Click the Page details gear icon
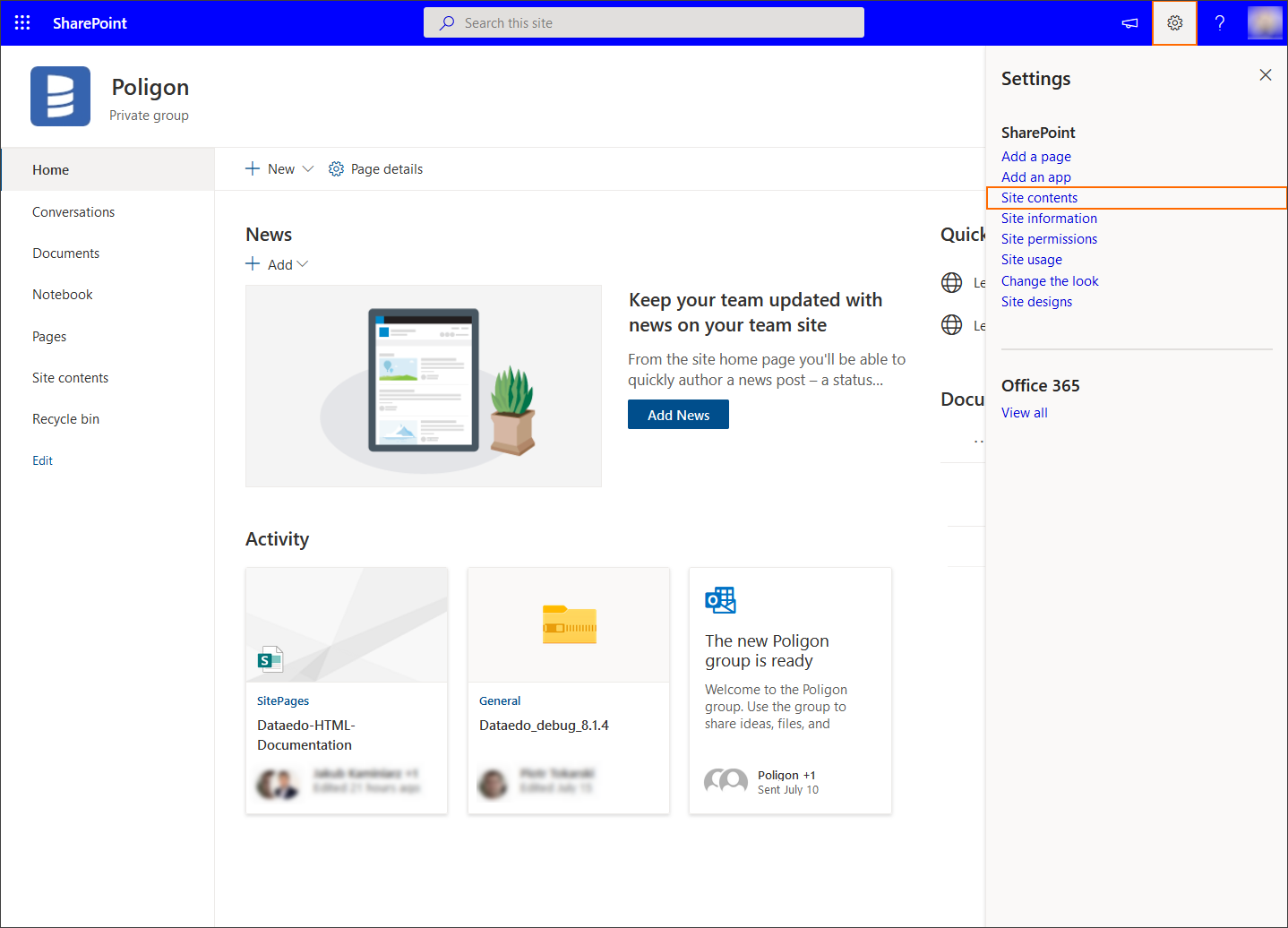This screenshot has width=1288, height=928. 336,169
